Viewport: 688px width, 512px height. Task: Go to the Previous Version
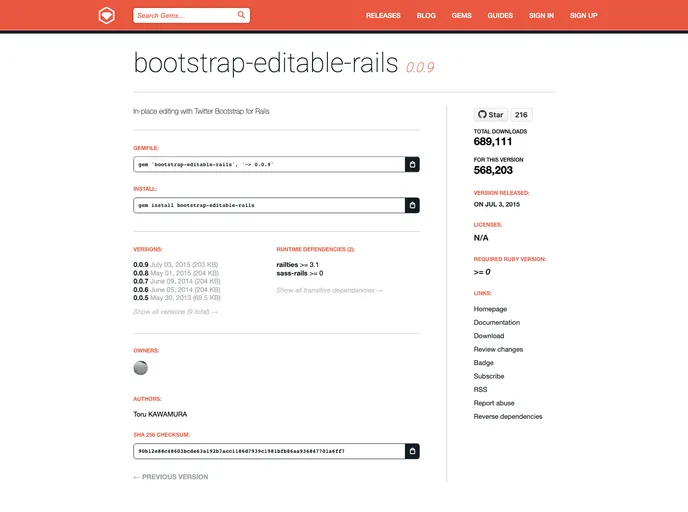(x=171, y=476)
